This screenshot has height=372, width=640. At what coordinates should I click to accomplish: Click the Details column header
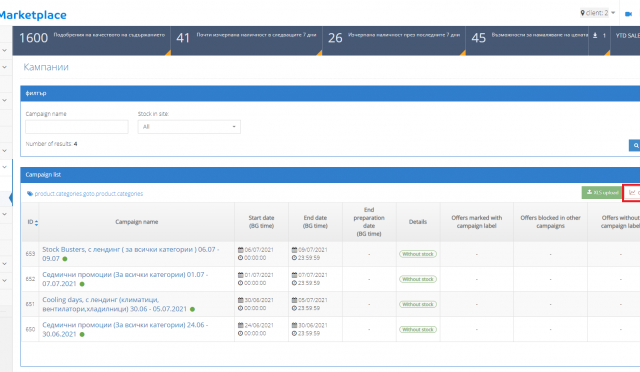[x=418, y=222]
